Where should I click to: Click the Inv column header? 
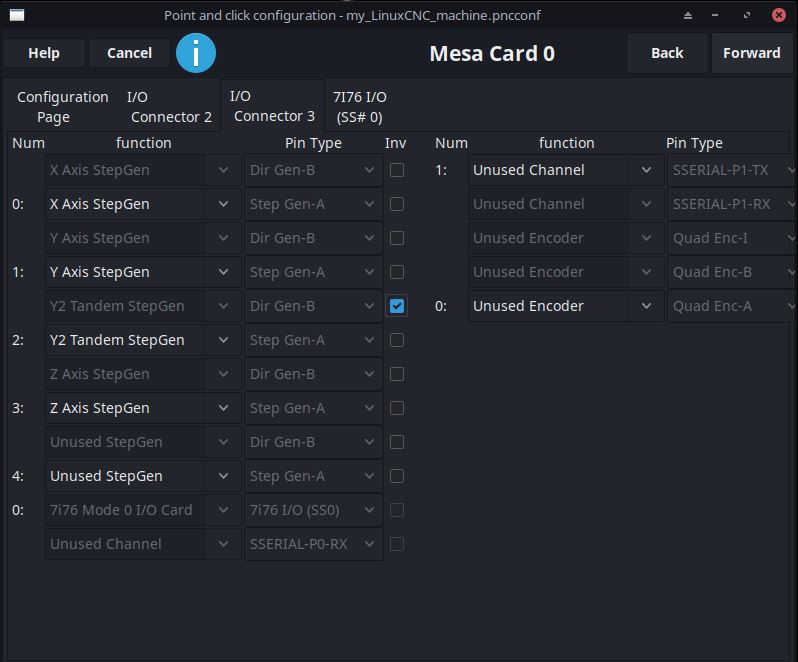[395, 143]
